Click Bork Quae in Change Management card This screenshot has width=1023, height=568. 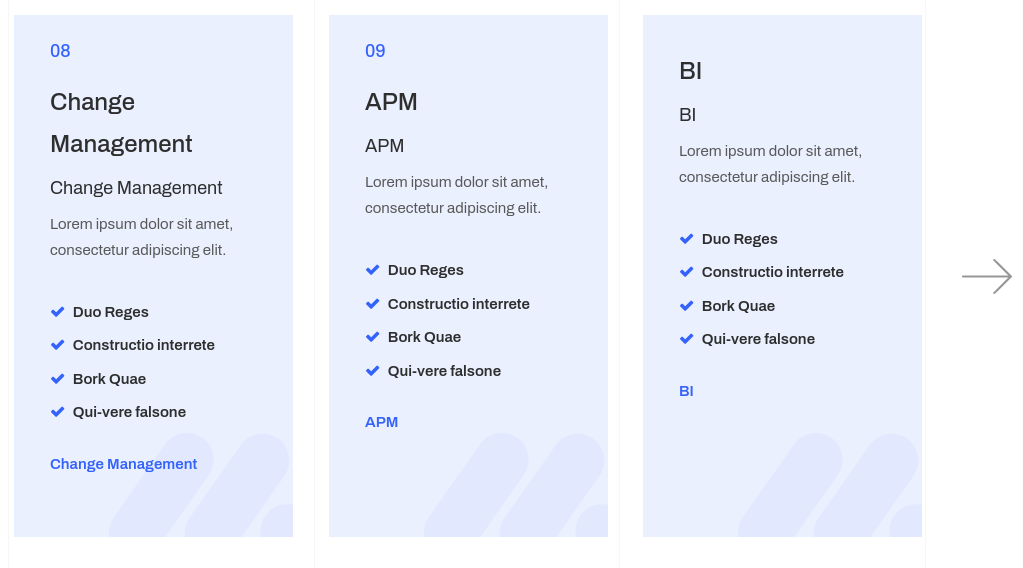[109, 379]
